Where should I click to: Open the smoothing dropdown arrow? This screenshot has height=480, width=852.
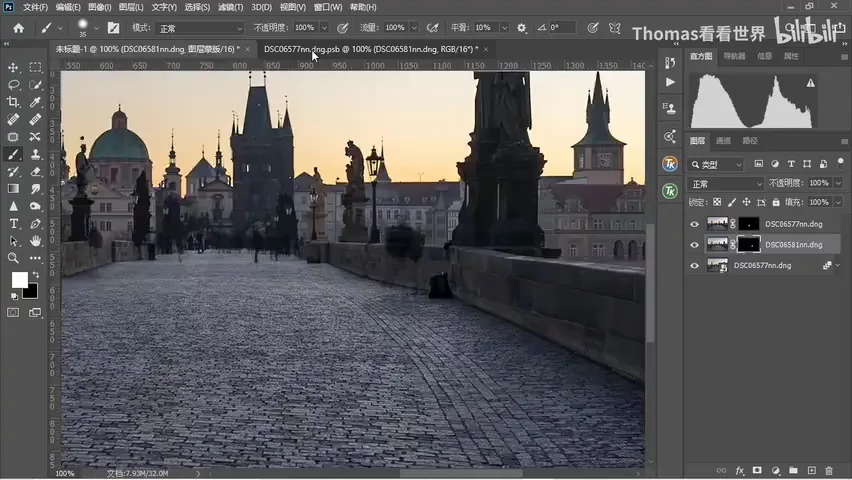[504, 28]
